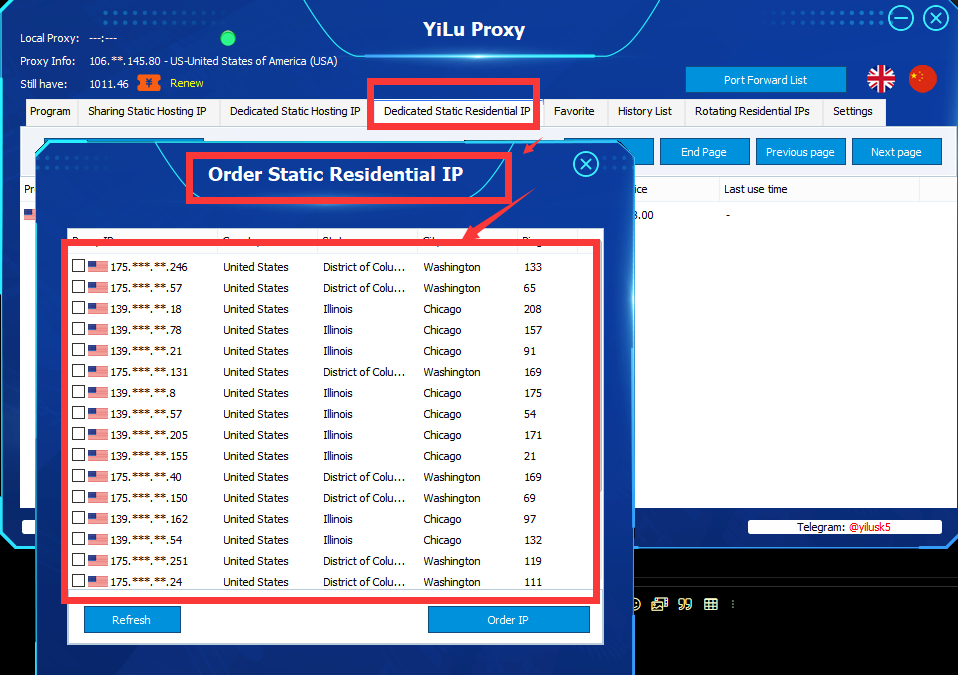Click the balance amount 1011.46
This screenshot has height=675, width=958.
click(109, 84)
